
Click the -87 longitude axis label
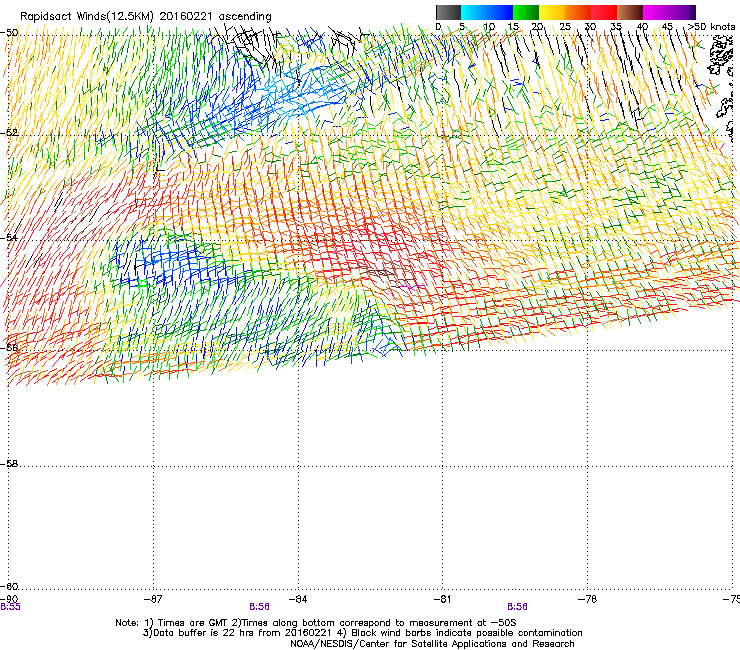click(x=153, y=599)
